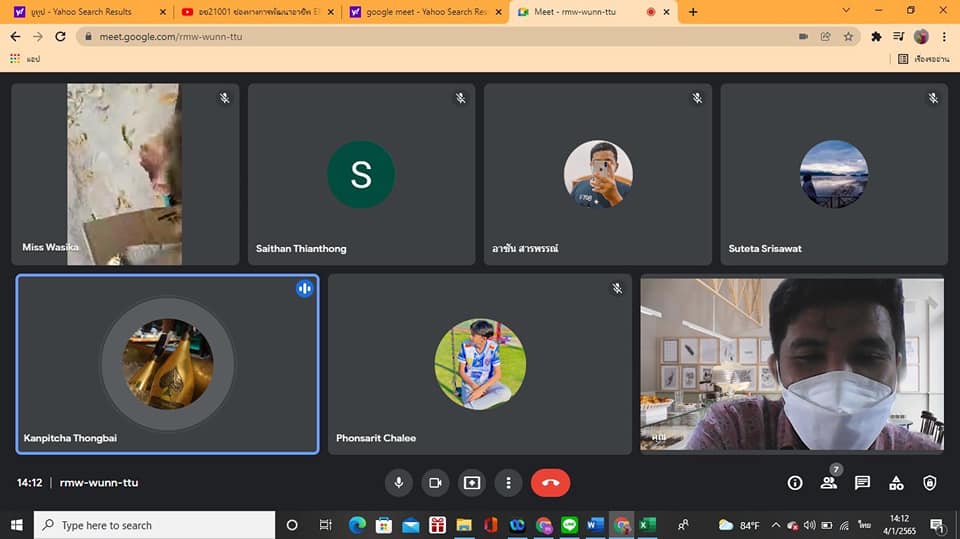Open the More options three-dot menu

508,483
